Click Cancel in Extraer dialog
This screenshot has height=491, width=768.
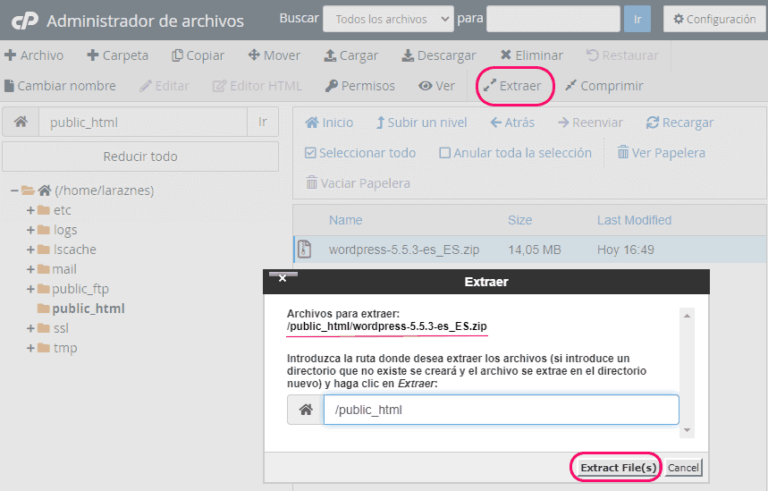pos(683,467)
